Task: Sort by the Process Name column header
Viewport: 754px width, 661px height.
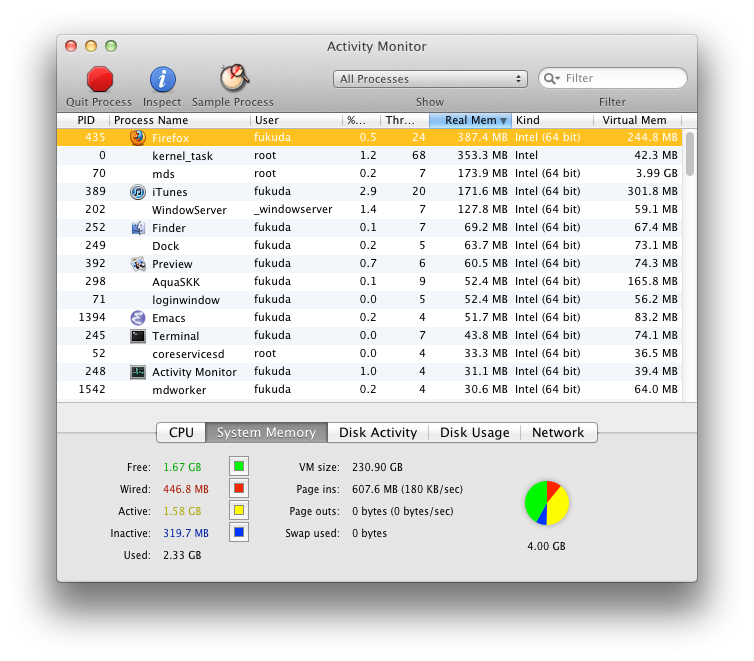Action: coord(180,120)
